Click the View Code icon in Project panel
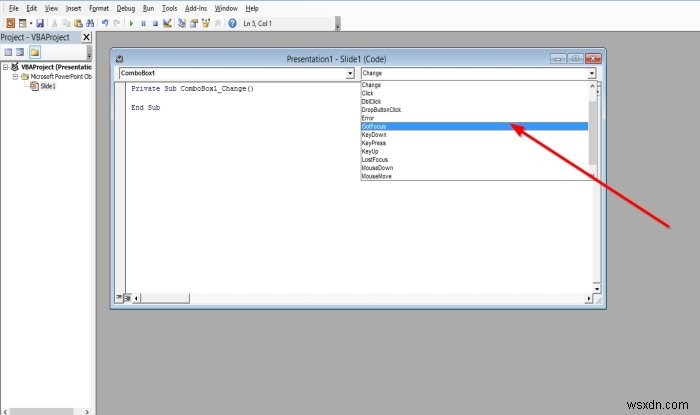The image size is (700, 415). pyautogui.click(x=8, y=52)
